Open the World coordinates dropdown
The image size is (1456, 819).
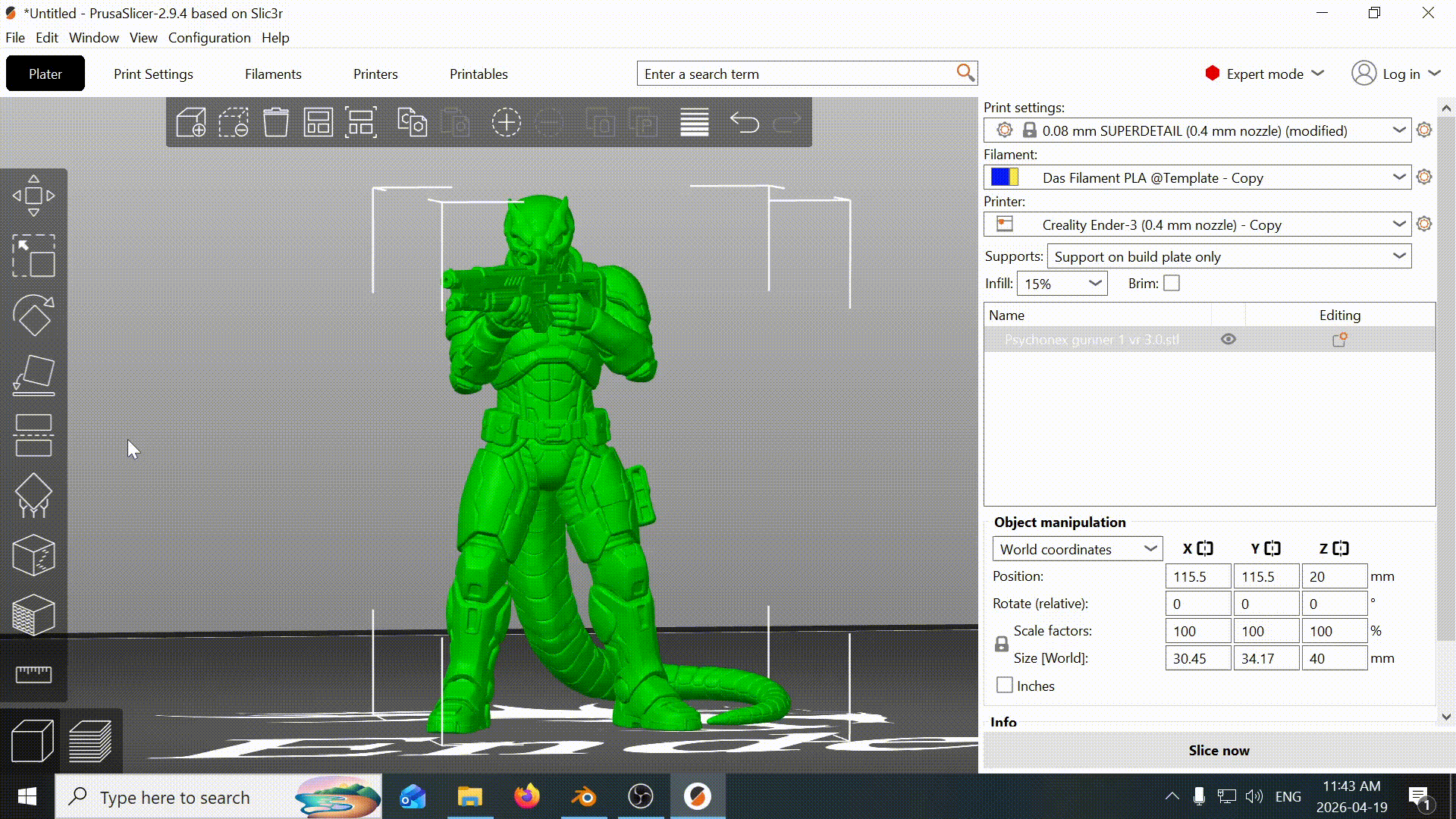[1077, 549]
